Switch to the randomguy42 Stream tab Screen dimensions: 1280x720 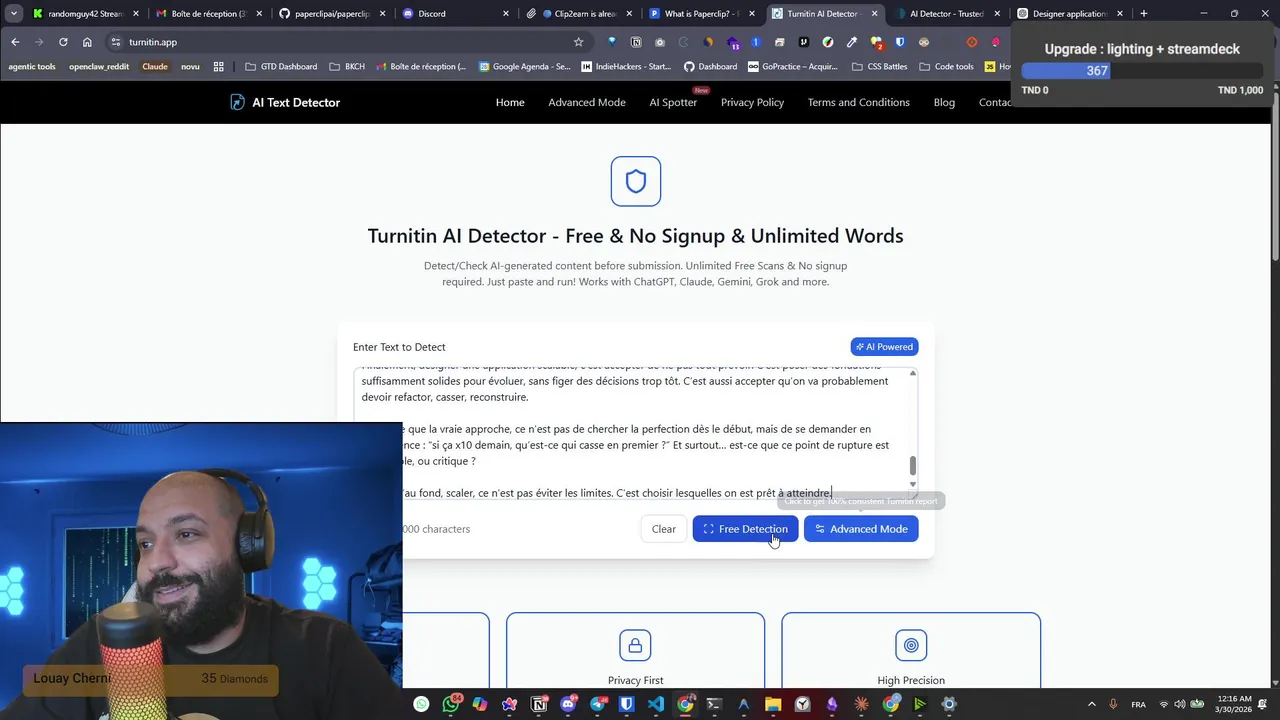pyautogui.click(x=85, y=14)
